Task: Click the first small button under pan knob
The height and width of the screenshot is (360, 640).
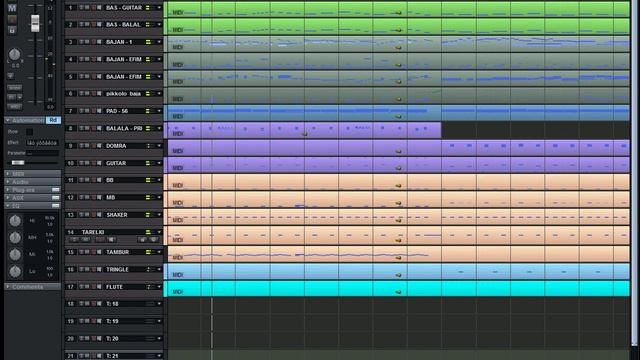Action: 10,76
